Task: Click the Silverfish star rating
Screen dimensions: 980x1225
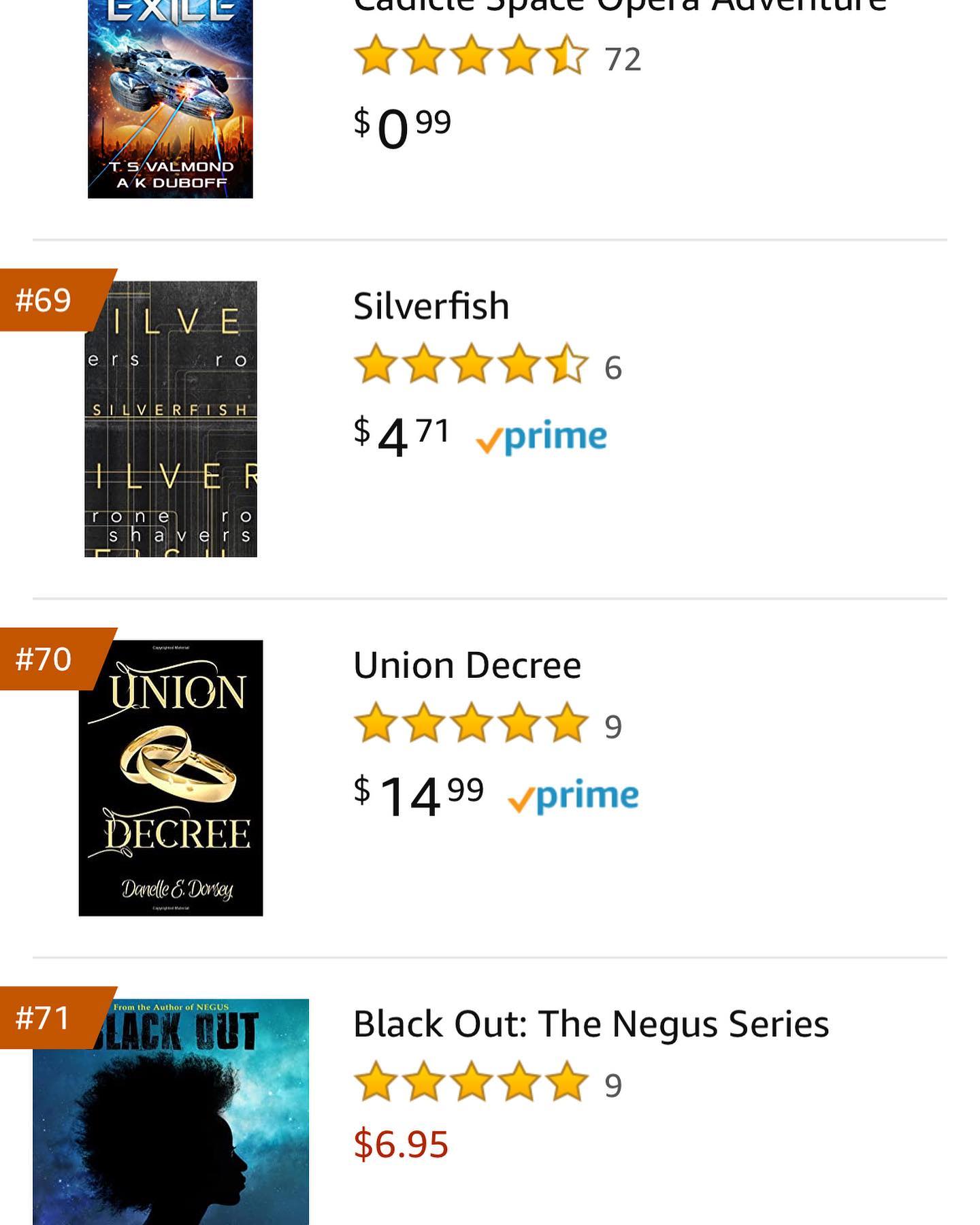Action: (x=471, y=365)
